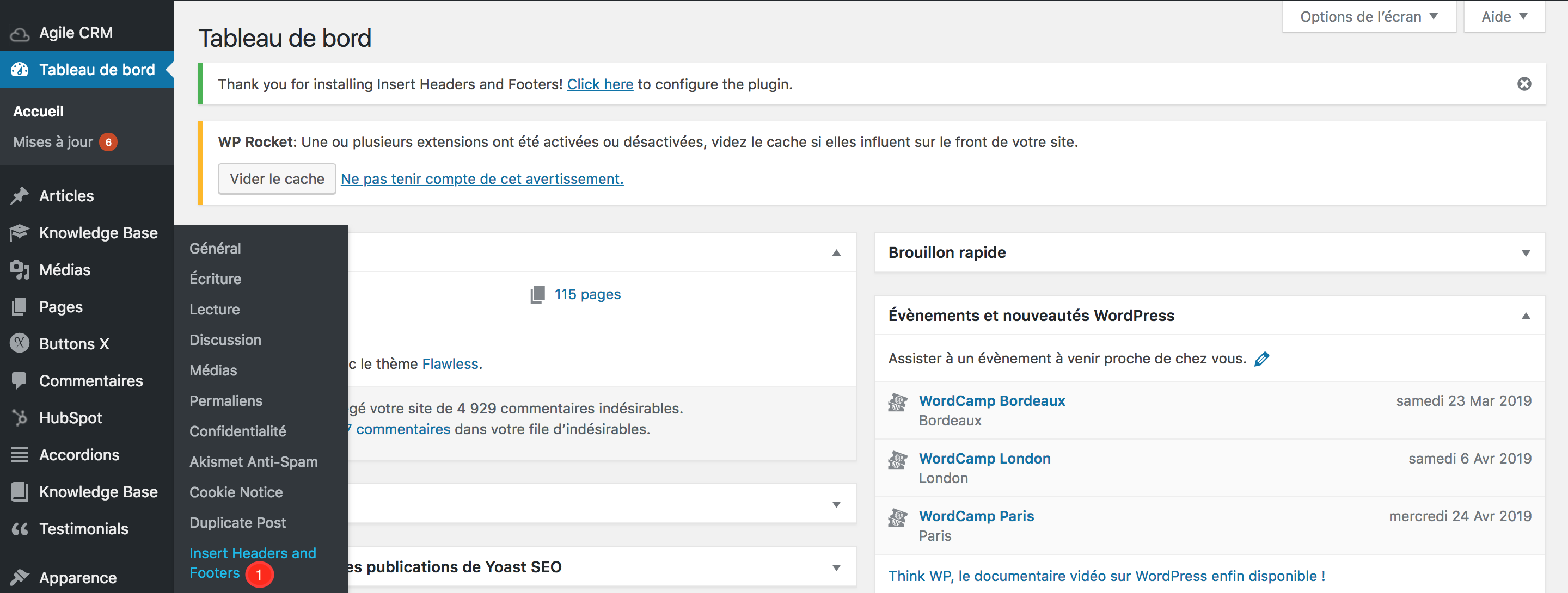
Task: Open Discussion settings submenu item
Action: point(225,339)
